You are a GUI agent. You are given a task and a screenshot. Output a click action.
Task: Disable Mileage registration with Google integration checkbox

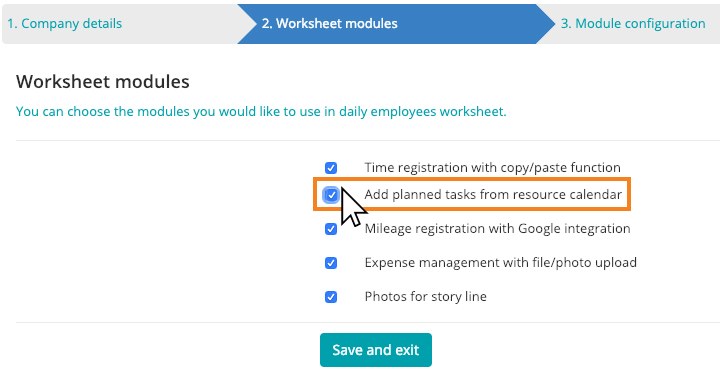[x=331, y=229]
